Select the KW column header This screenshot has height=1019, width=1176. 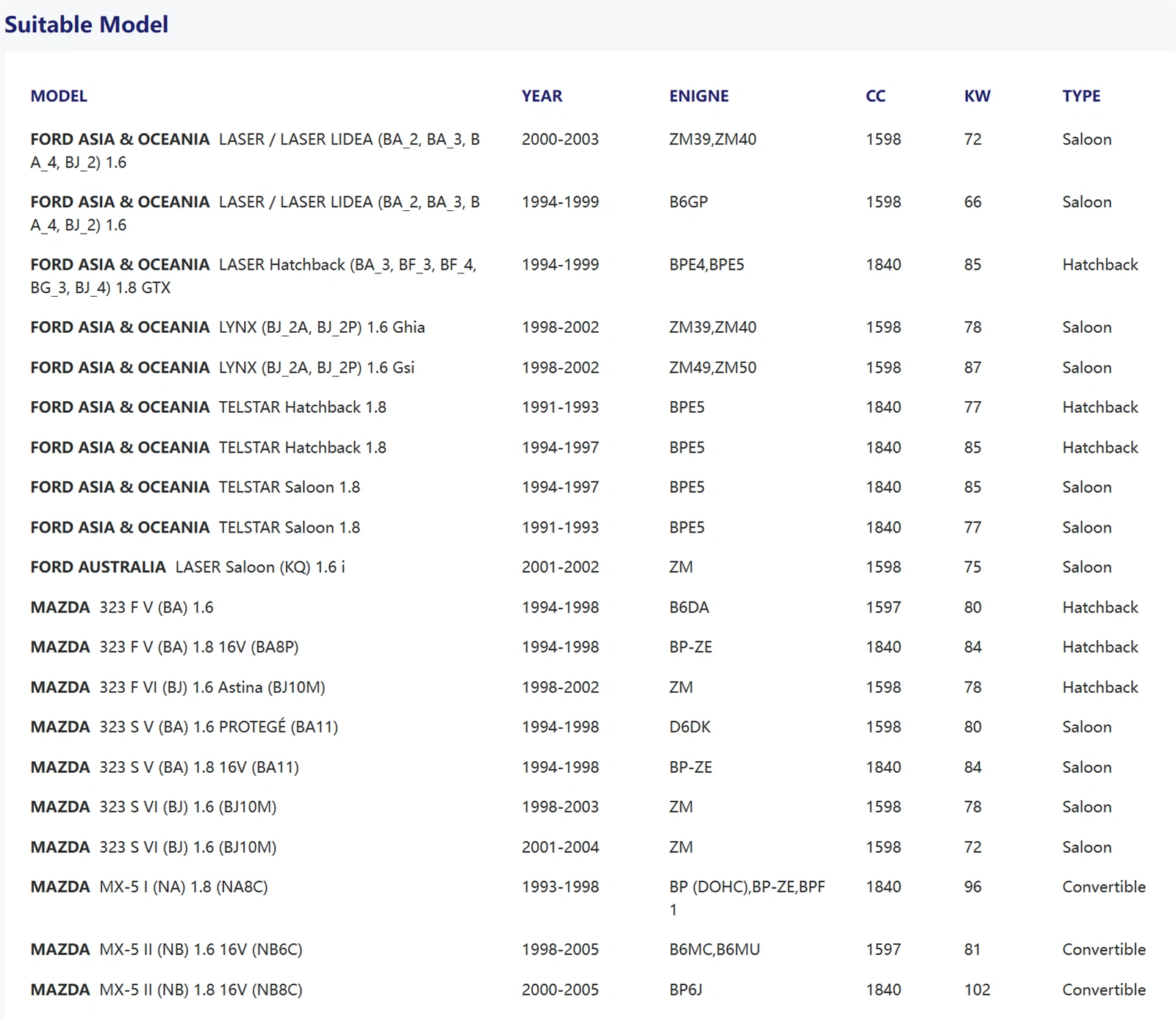(977, 96)
